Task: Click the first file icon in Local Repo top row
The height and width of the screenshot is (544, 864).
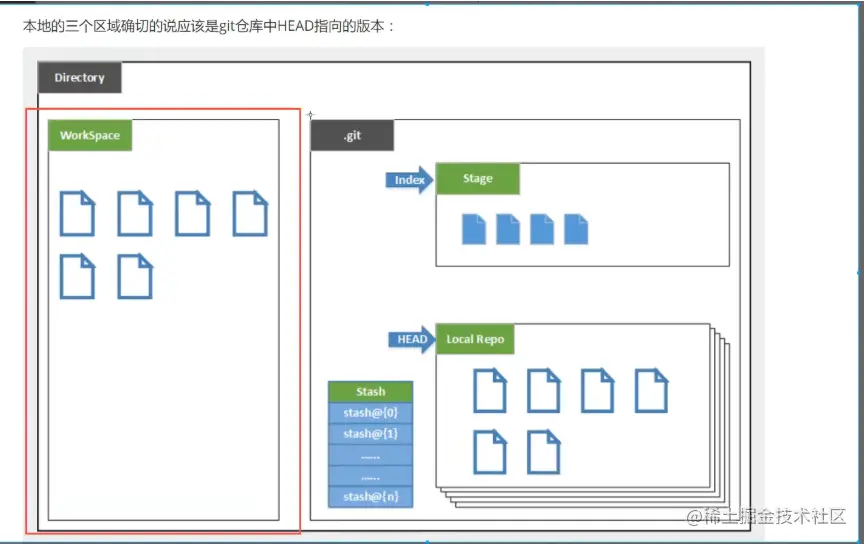Action: [x=490, y=391]
